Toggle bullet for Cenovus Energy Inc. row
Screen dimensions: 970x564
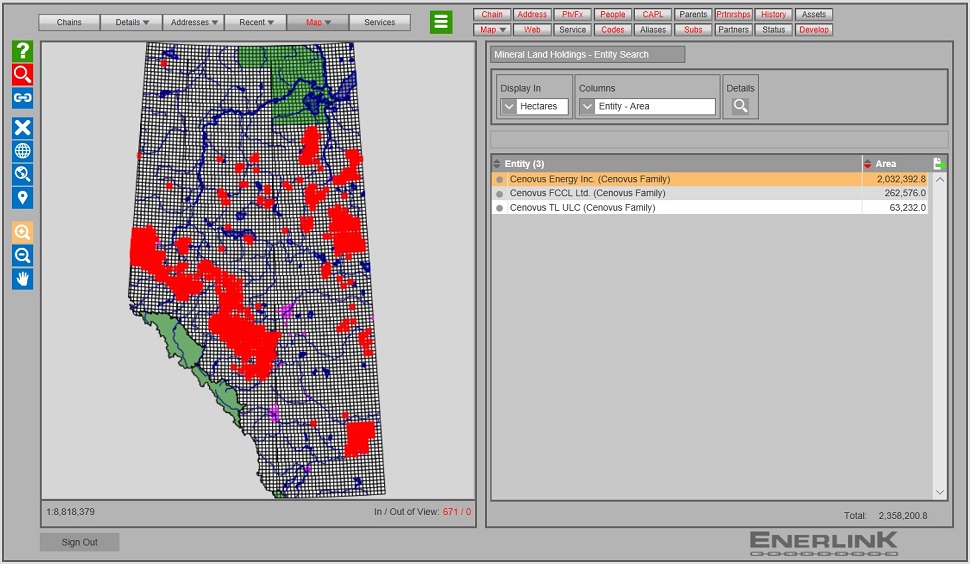point(499,179)
